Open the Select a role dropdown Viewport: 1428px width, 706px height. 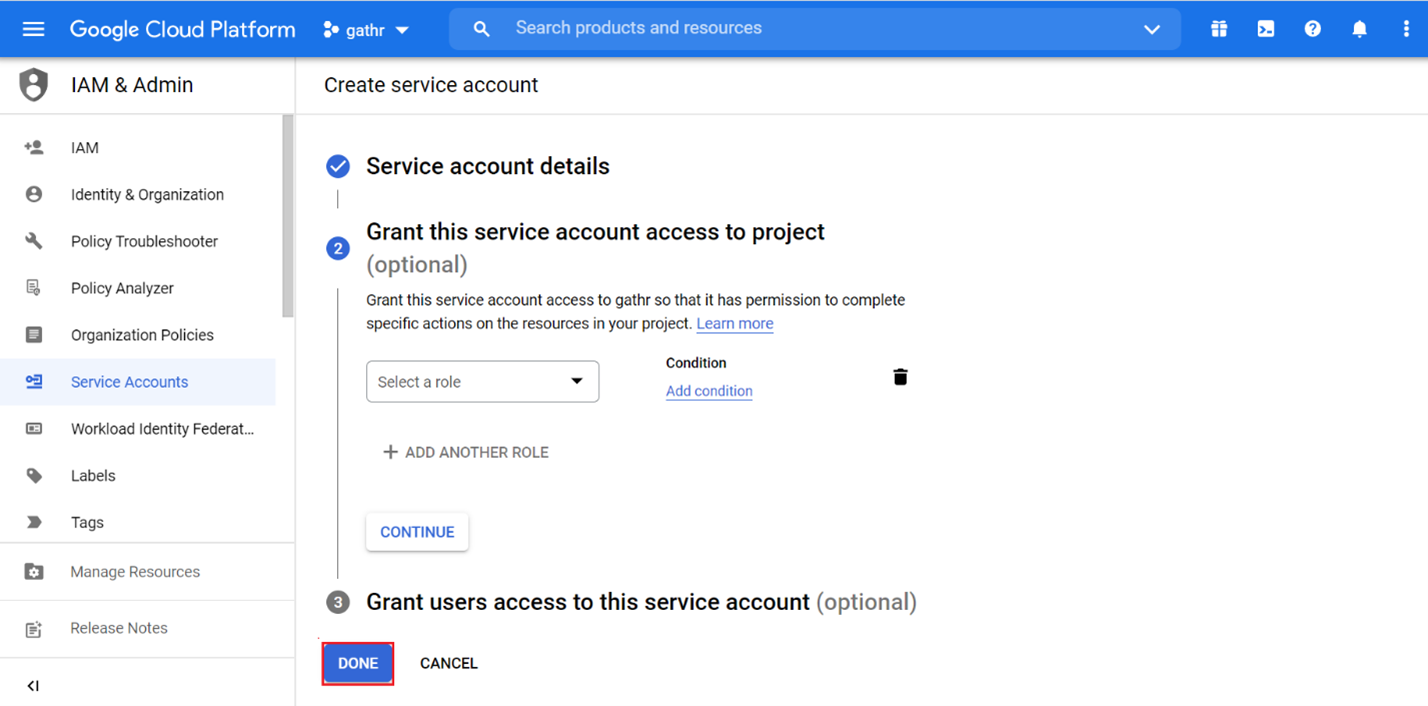pyautogui.click(x=482, y=381)
